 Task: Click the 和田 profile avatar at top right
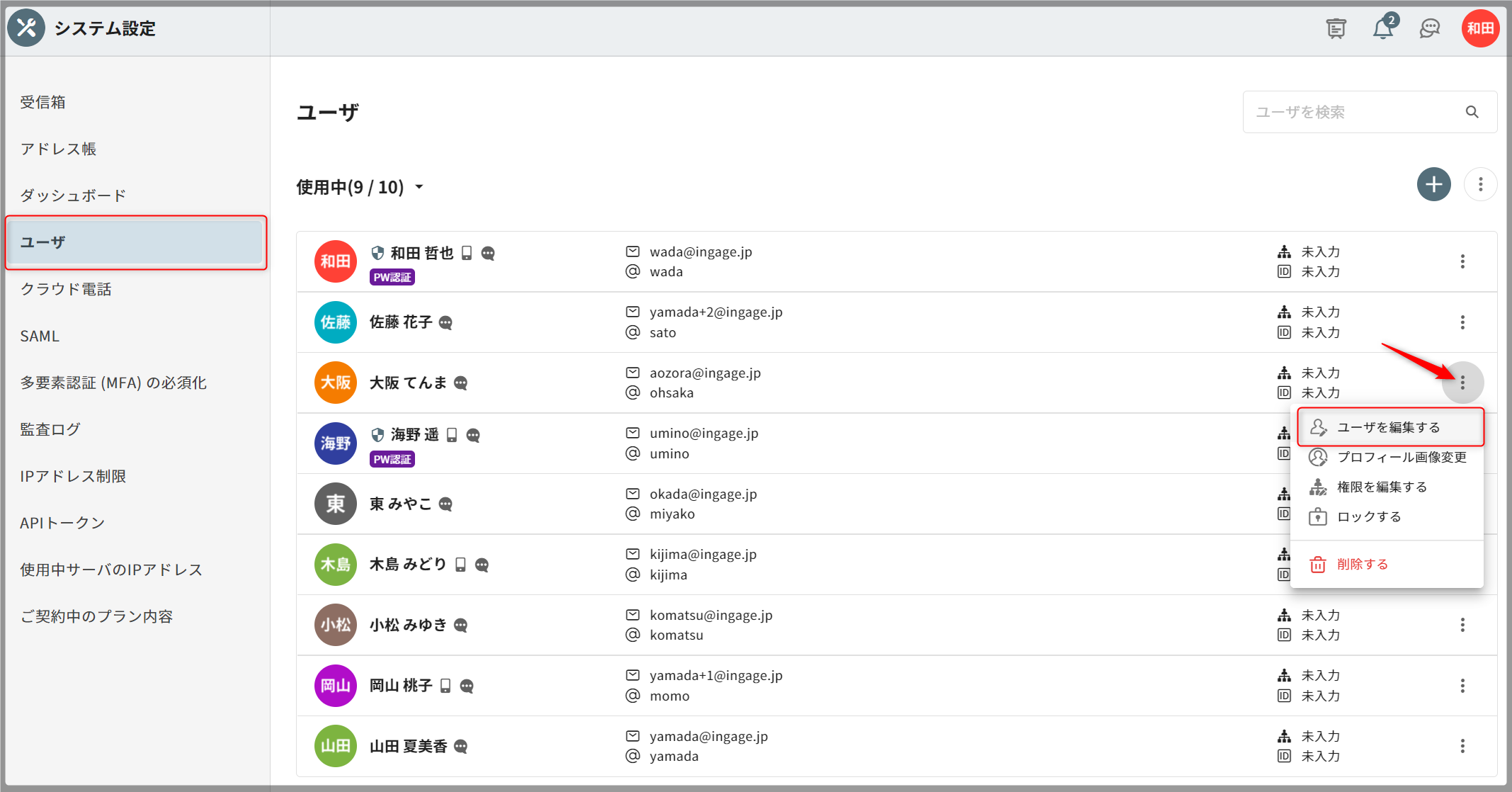coord(1480,28)
